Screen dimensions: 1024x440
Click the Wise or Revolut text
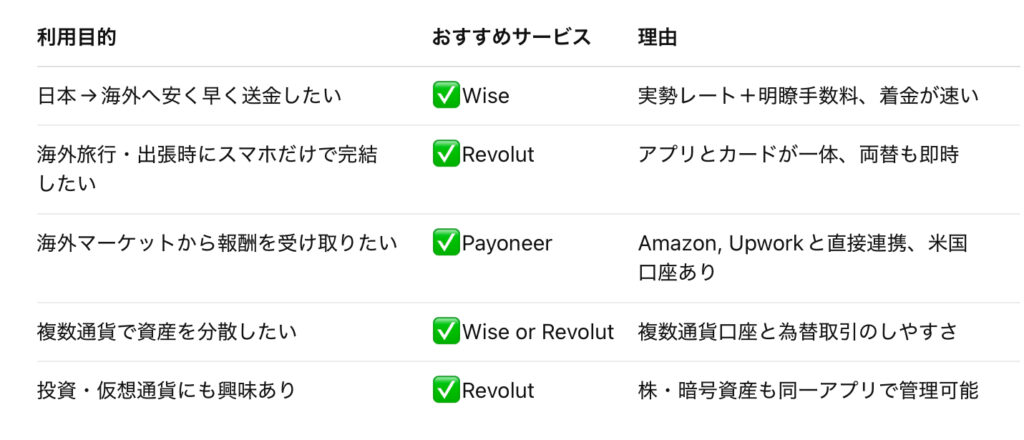pyautogui.click(x=538, y=332)
